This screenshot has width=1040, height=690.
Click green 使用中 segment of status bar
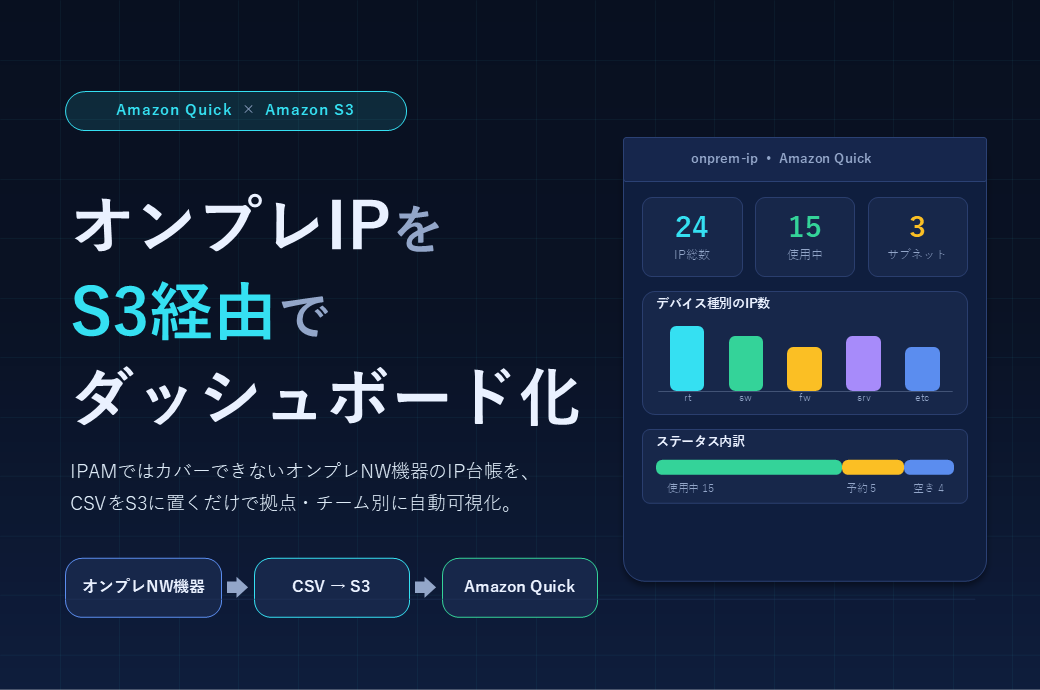tap(749, 467)
